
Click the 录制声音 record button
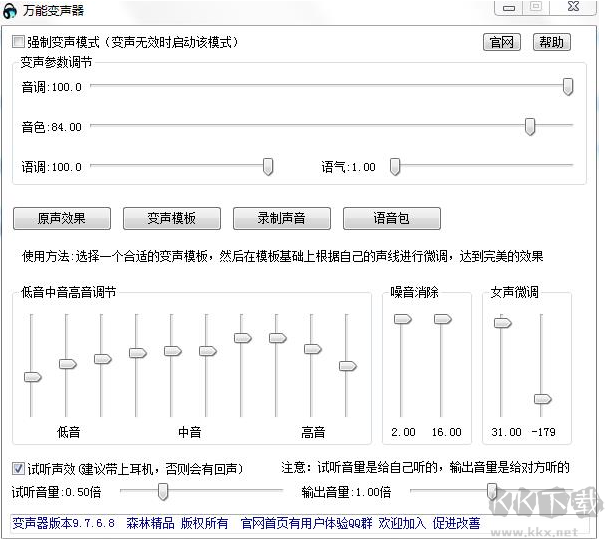click(x=282, y=218)
